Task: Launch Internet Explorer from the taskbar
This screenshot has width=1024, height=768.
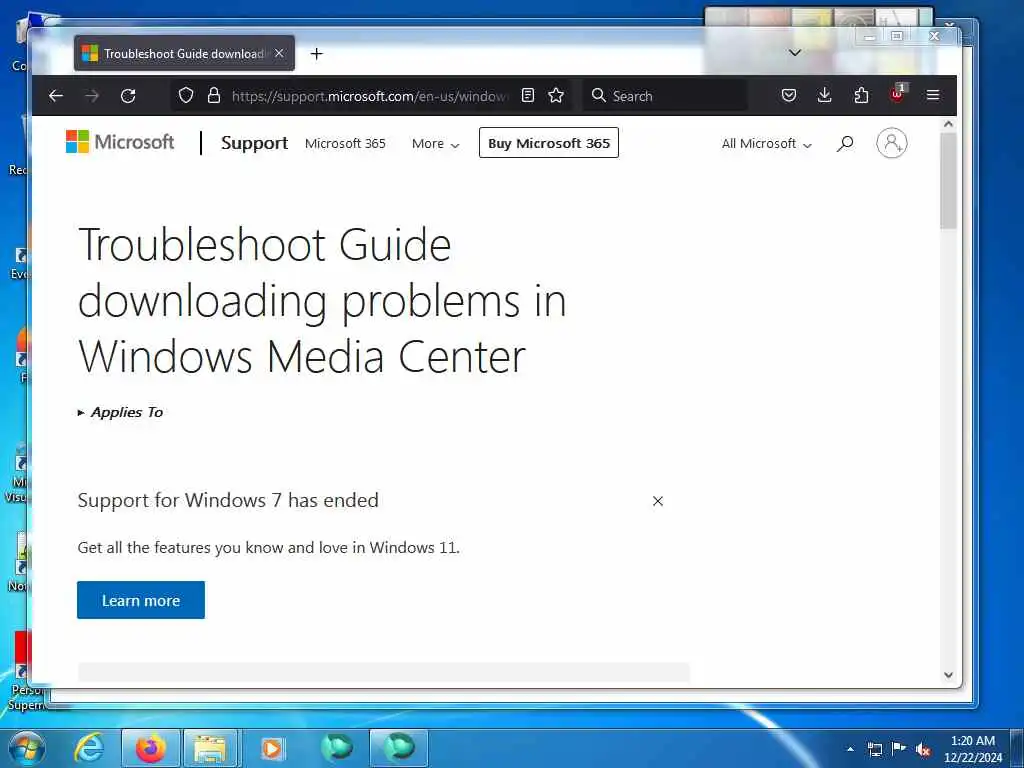Action: click(88, 748)
